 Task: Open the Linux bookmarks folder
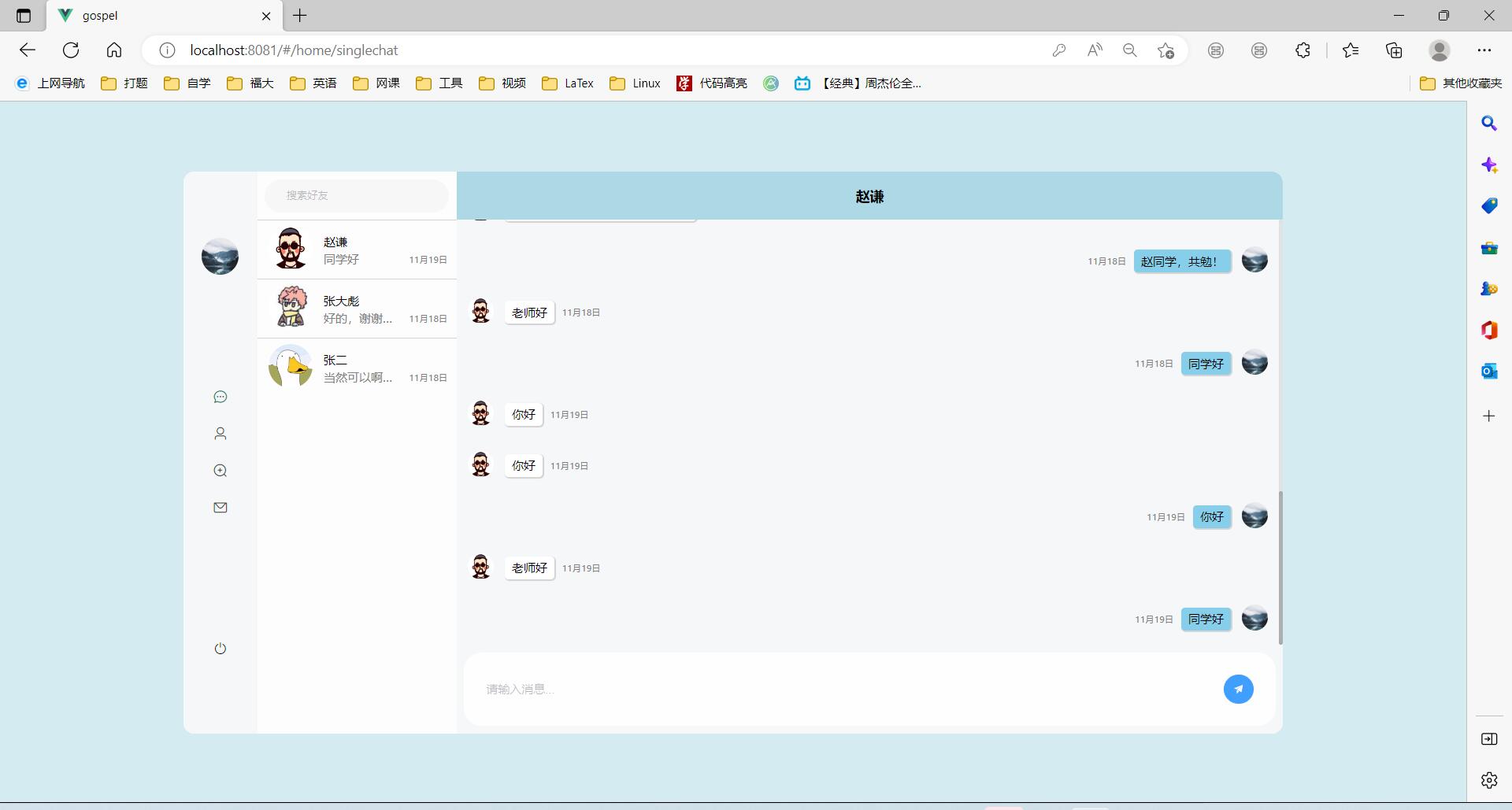(635, 83)
